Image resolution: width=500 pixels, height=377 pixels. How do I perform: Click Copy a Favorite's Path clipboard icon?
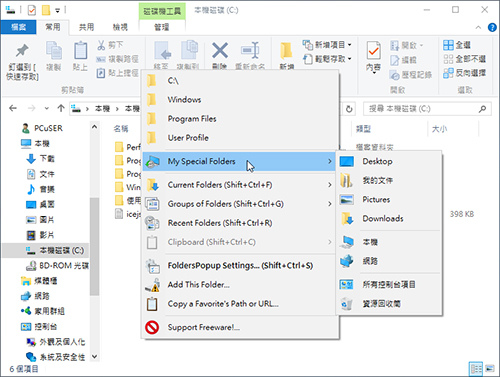tap(152, 304)
